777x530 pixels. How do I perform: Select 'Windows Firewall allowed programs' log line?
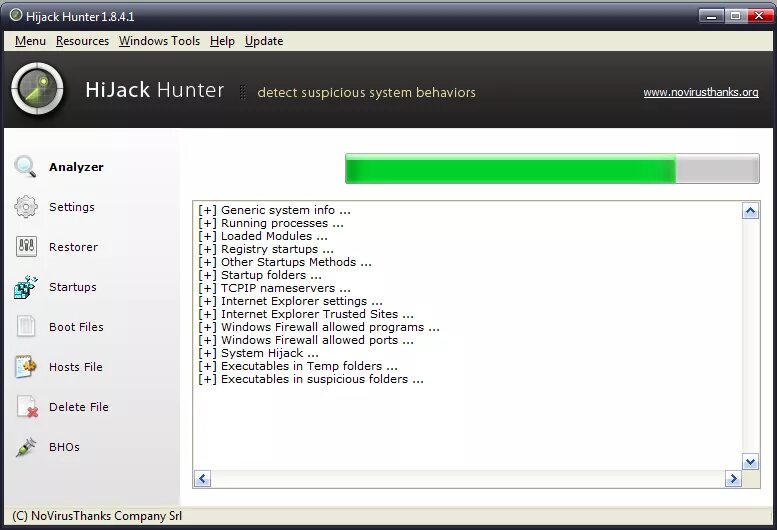click(319, 327)
